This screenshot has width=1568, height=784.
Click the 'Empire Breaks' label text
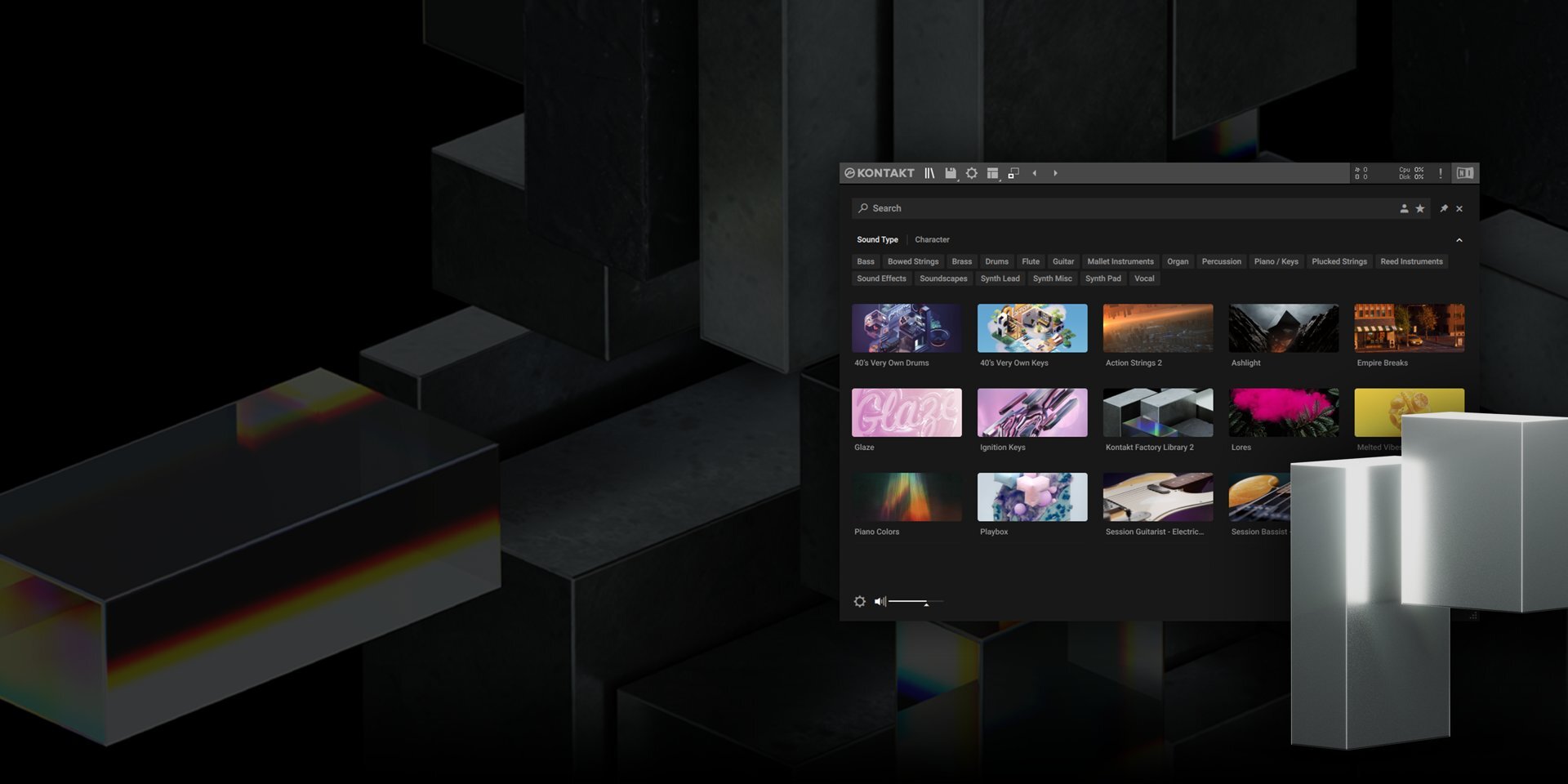click(x=1383, y=363)
